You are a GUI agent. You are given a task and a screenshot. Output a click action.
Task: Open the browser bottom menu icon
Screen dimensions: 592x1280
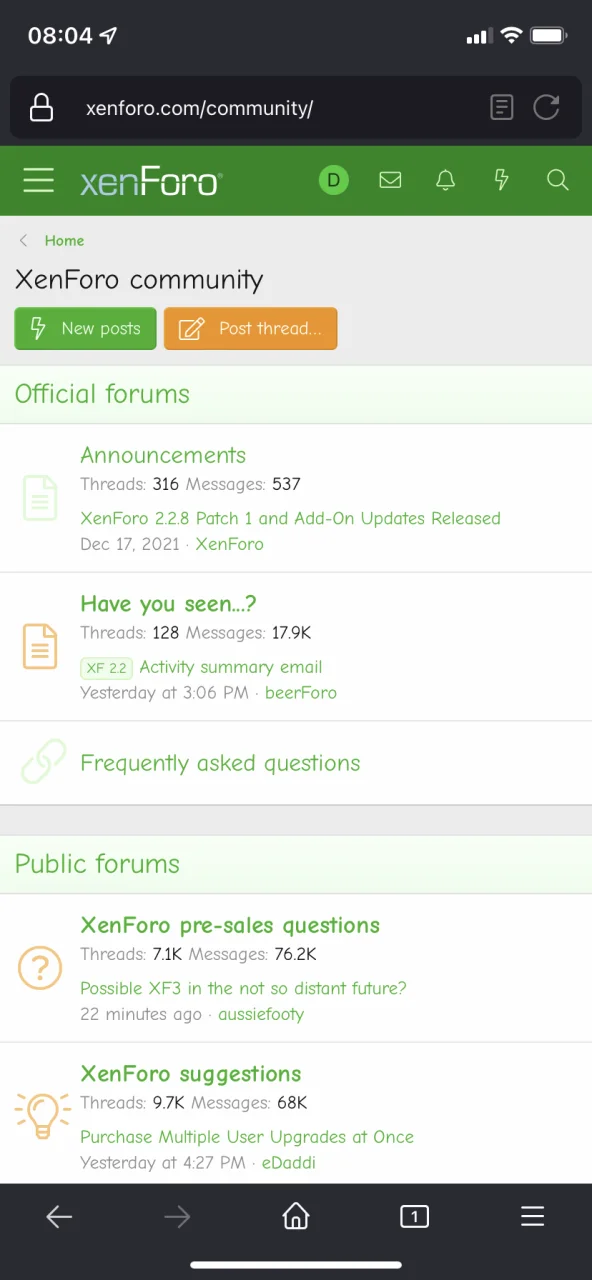click(x=533, y=1216)
